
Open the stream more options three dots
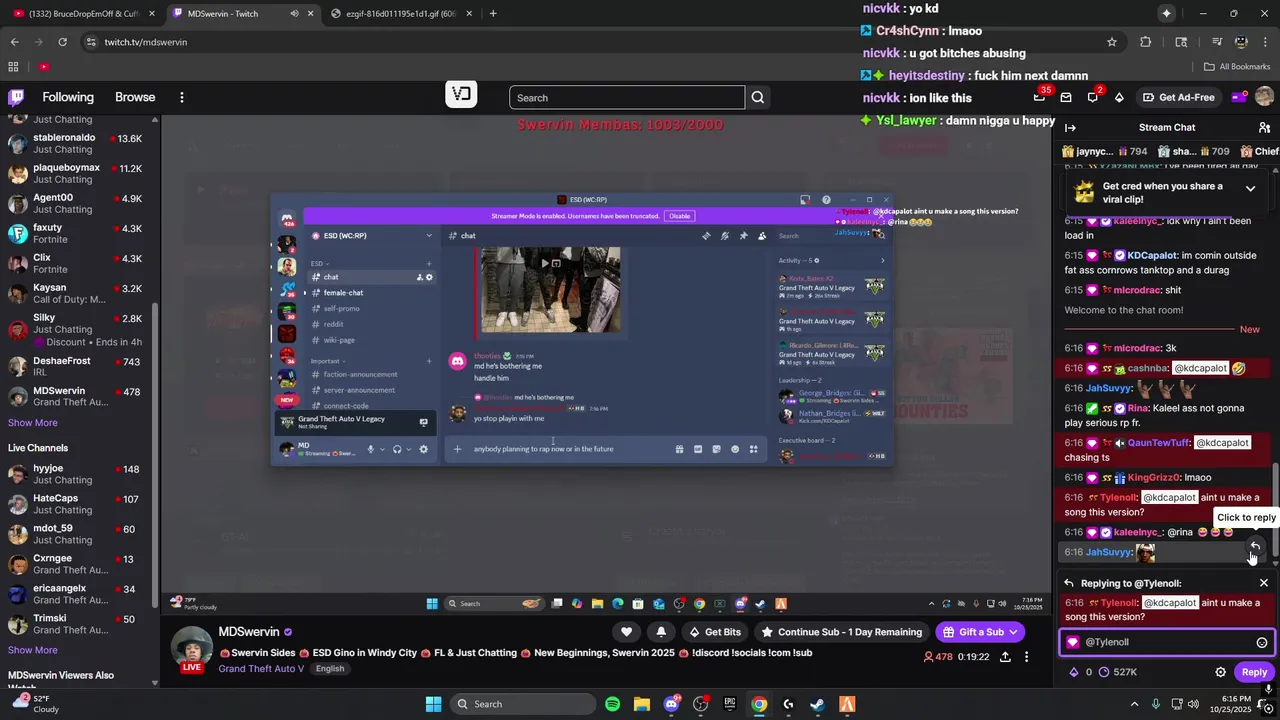pyautogui.click(x=1026, y=657)
